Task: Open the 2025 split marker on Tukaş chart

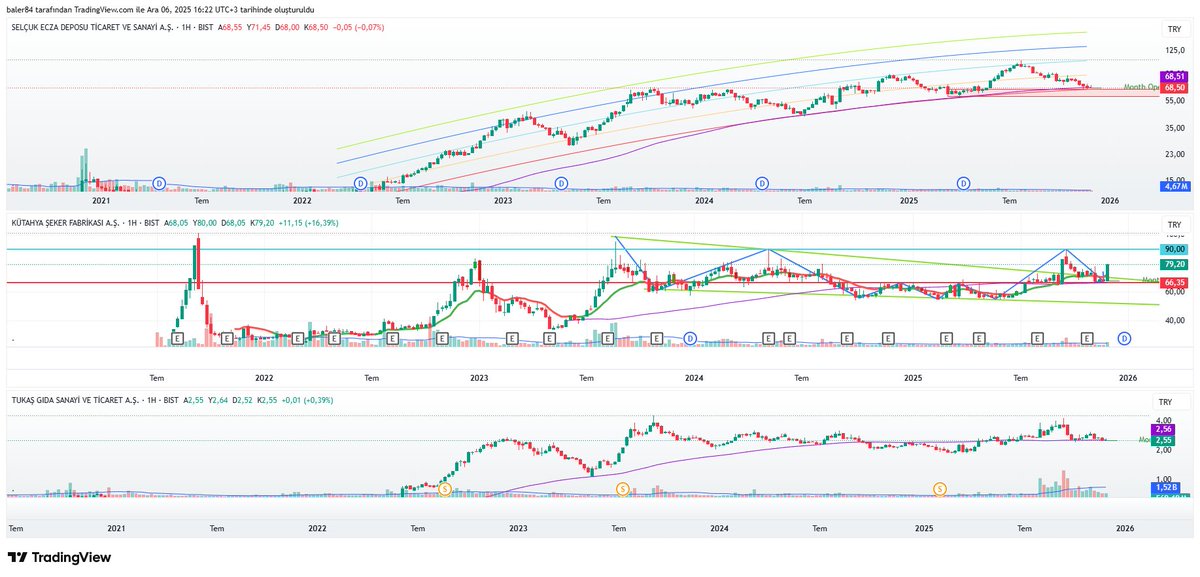Action: click(x=940, y=488)
